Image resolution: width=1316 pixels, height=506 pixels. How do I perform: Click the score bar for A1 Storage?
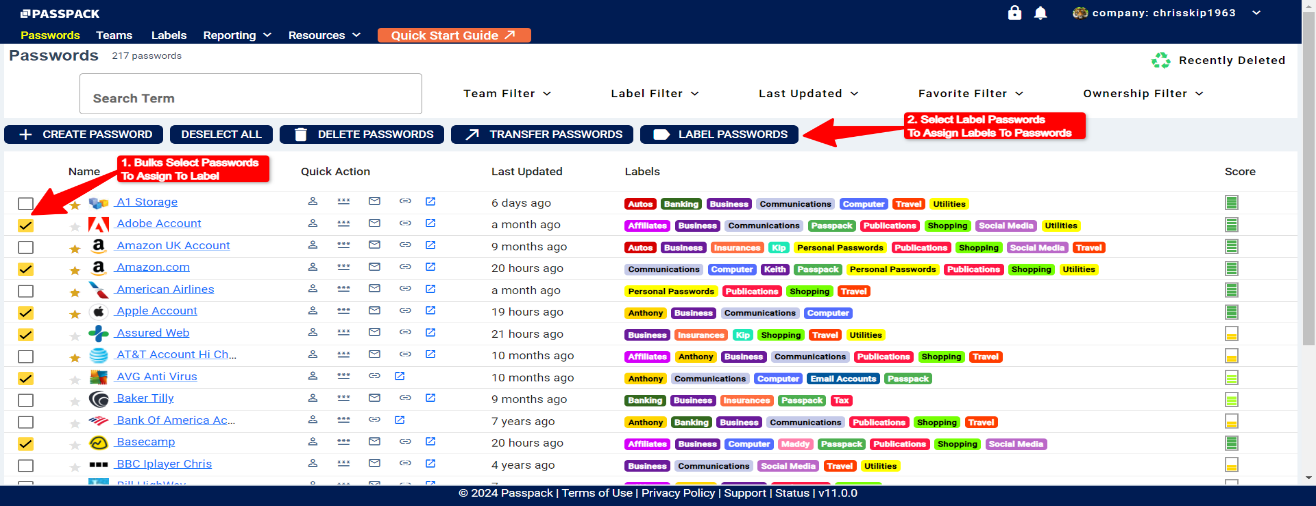coord(1232,203)
